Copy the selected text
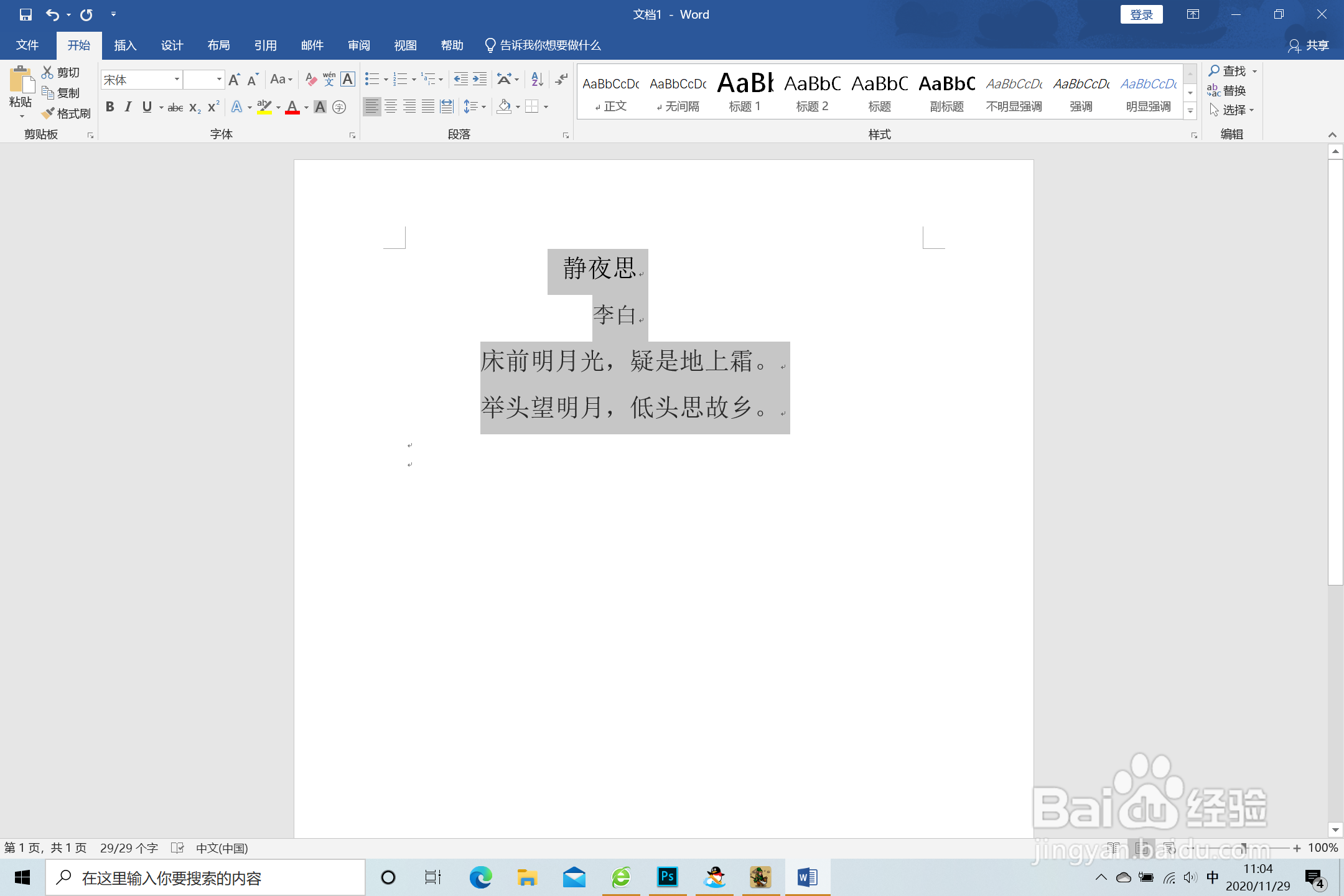 61,93
